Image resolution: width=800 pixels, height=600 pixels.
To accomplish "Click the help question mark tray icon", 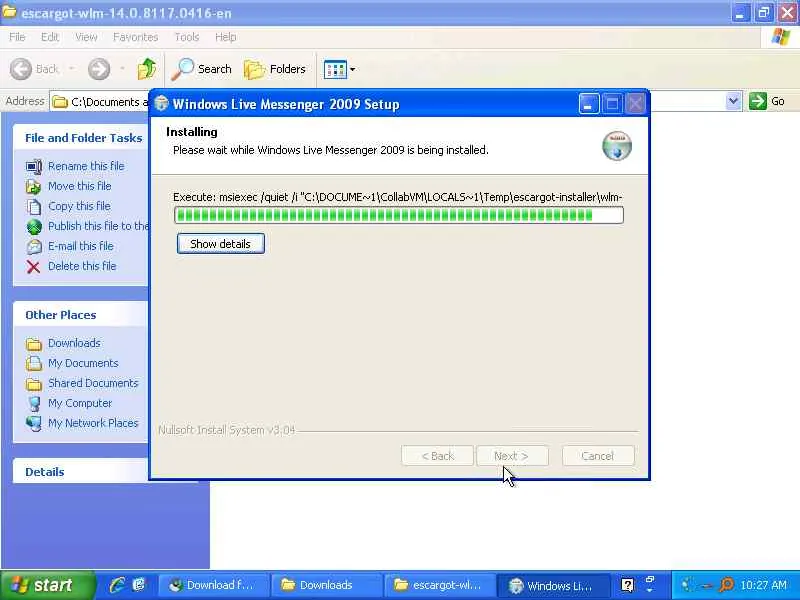I will pos(628,585).
